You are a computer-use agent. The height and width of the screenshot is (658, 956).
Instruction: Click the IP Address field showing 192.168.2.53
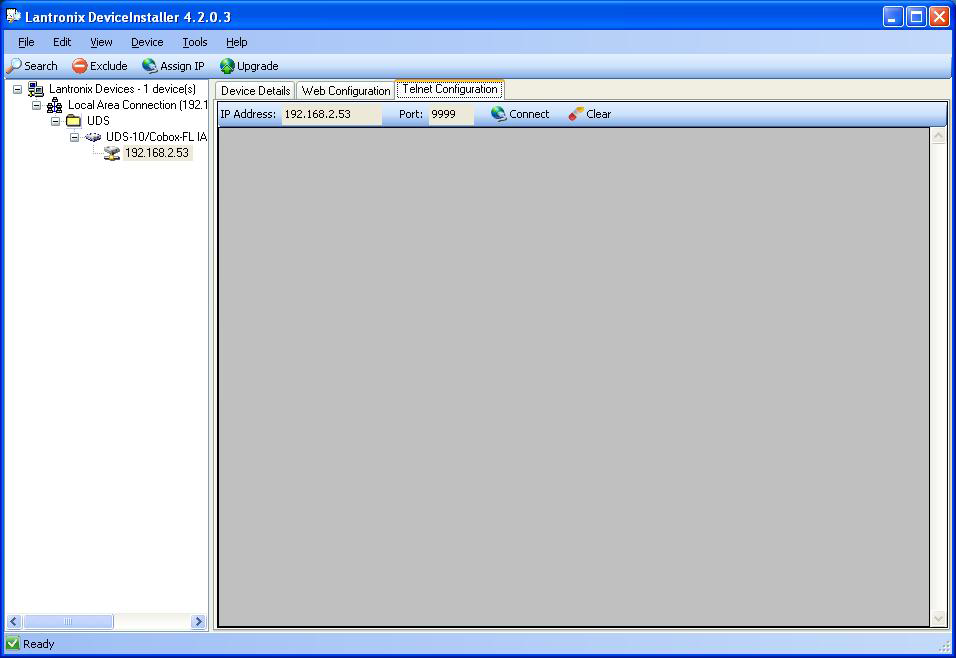[331, 114]
